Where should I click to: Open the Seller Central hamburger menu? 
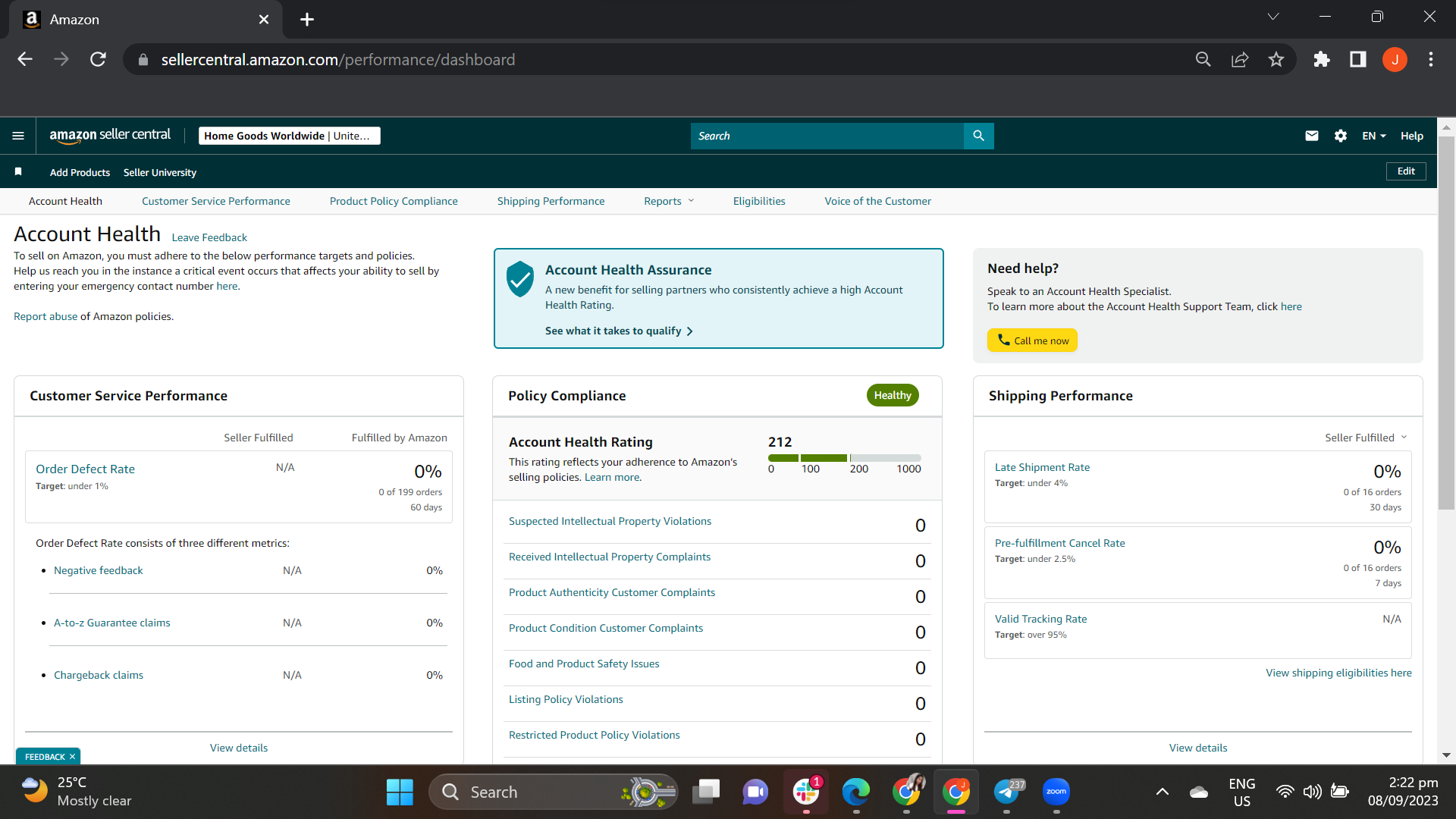click(18, 136)
